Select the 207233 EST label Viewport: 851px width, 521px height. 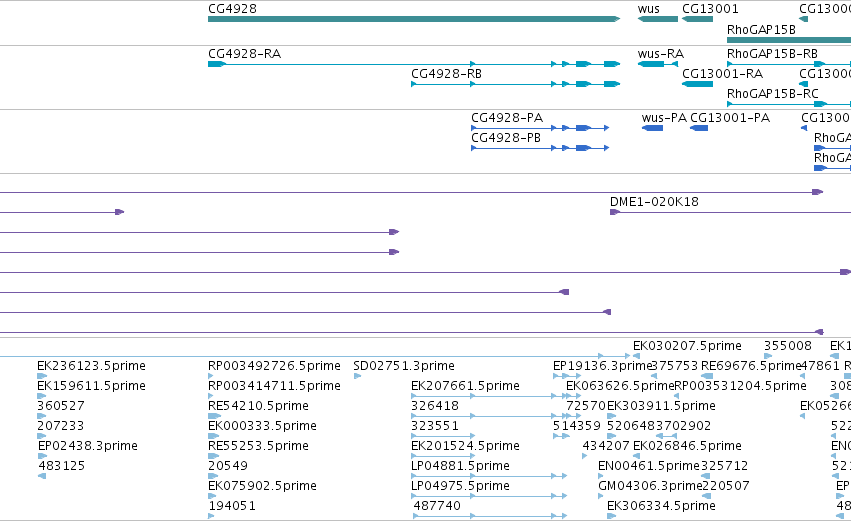click(x=61, y=426)
